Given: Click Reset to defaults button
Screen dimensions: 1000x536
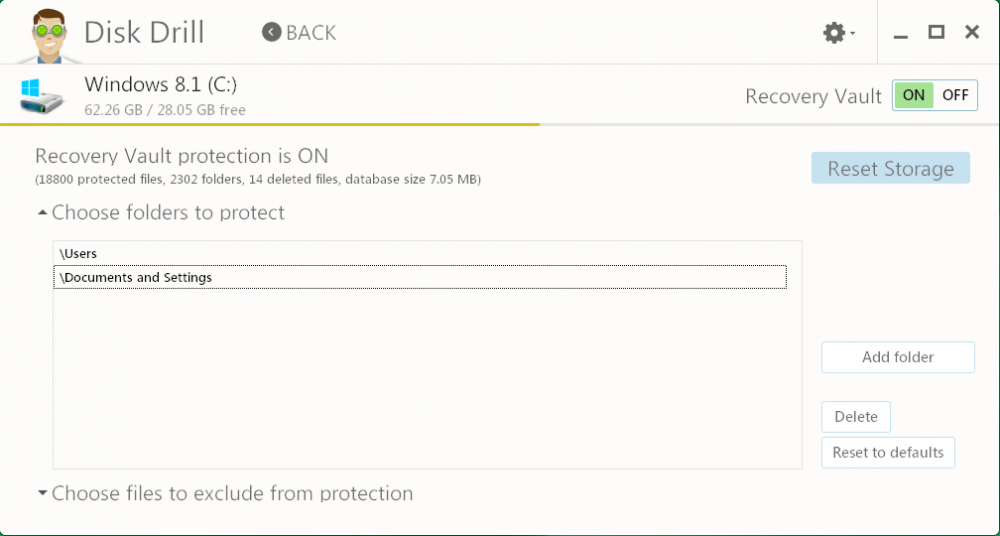Looking at the screenshot, I should click(x=888, y=452).
